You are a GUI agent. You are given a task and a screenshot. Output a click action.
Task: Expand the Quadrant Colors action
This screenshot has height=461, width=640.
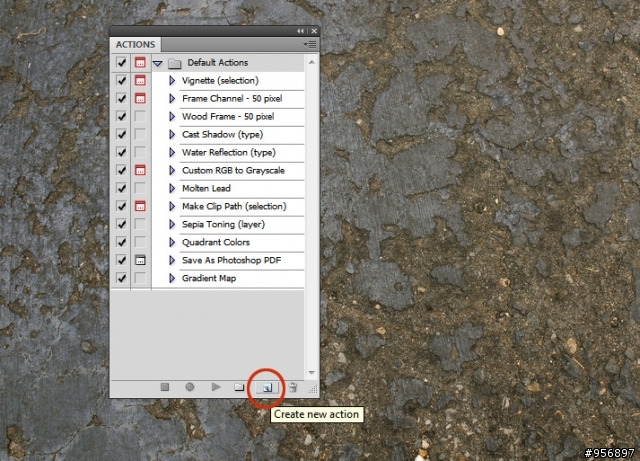pos(172,243)
